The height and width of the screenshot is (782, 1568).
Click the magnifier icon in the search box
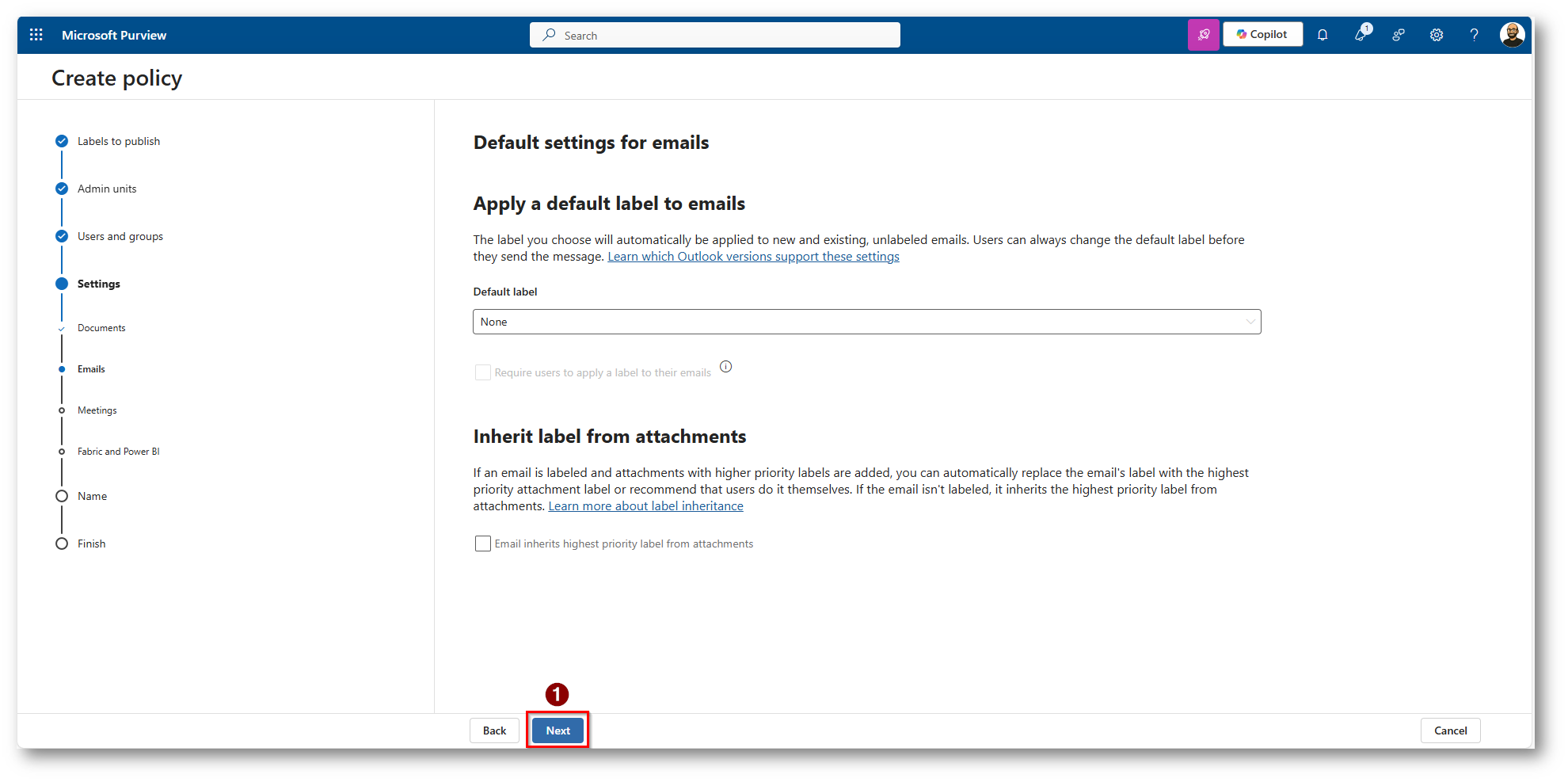click(549, 35)
